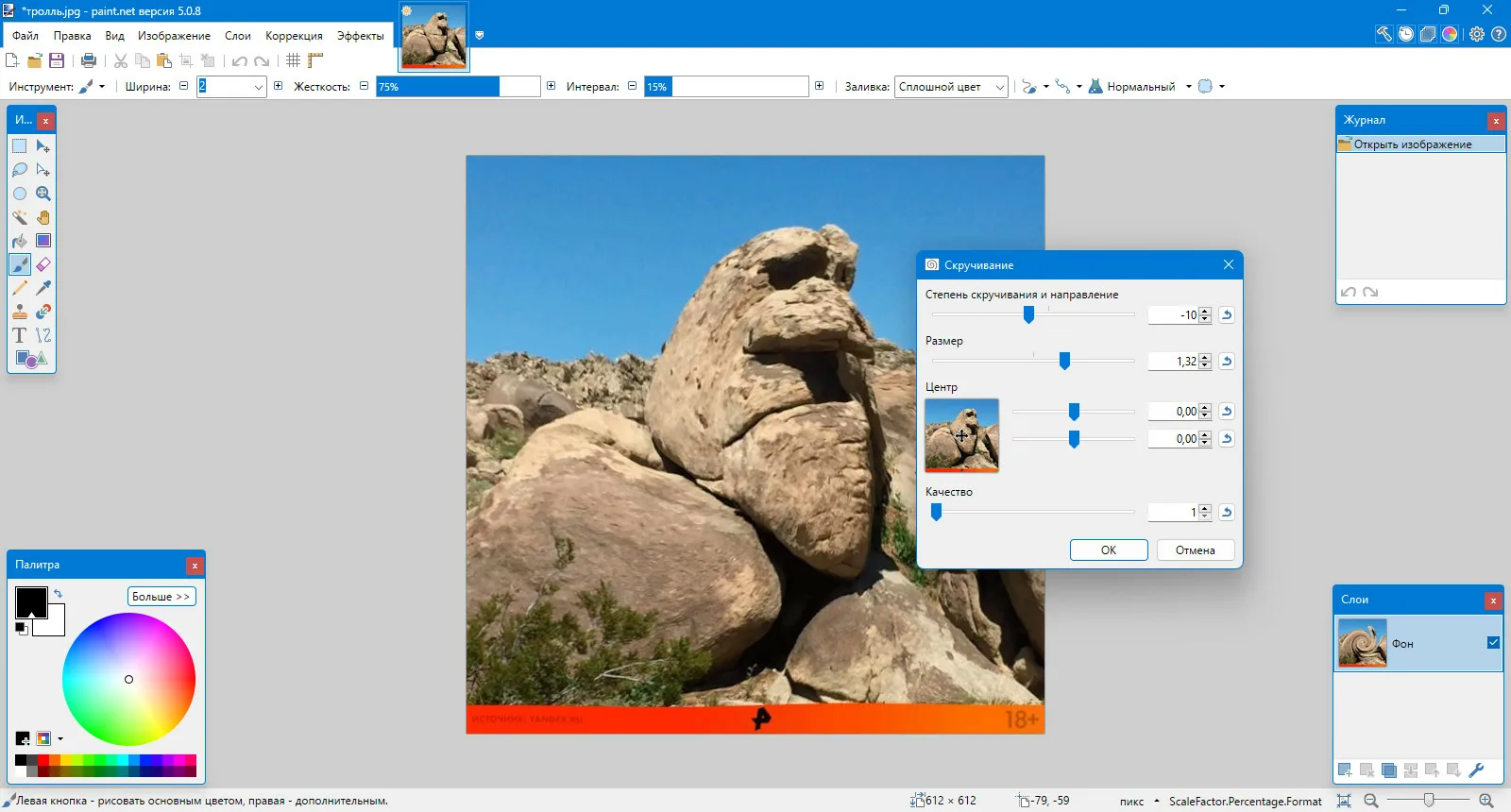Screen dimensions: 1511x812
Task: Select the Color Picker eyedropper tool
Action: (x=43, y=288)
